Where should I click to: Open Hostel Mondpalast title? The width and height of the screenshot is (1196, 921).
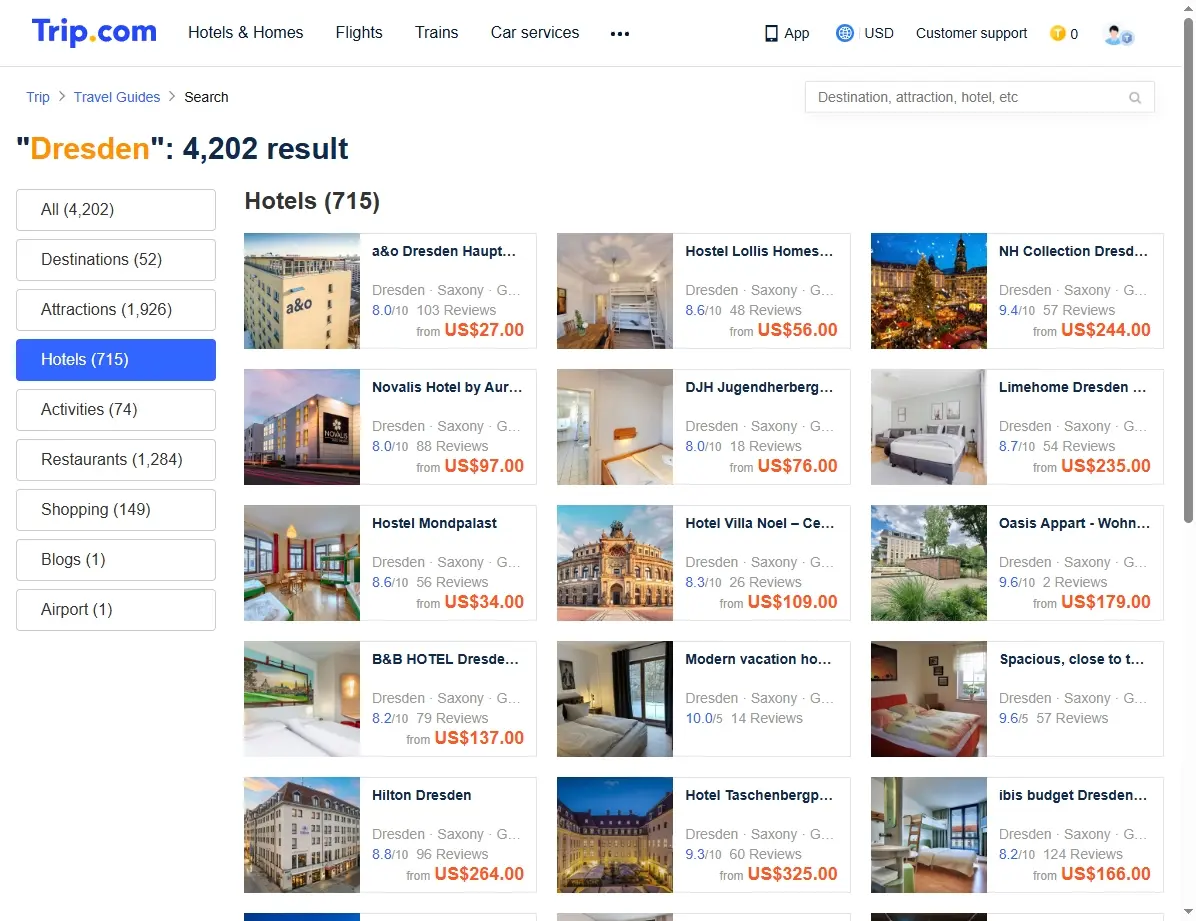click(x=434, y=523)
